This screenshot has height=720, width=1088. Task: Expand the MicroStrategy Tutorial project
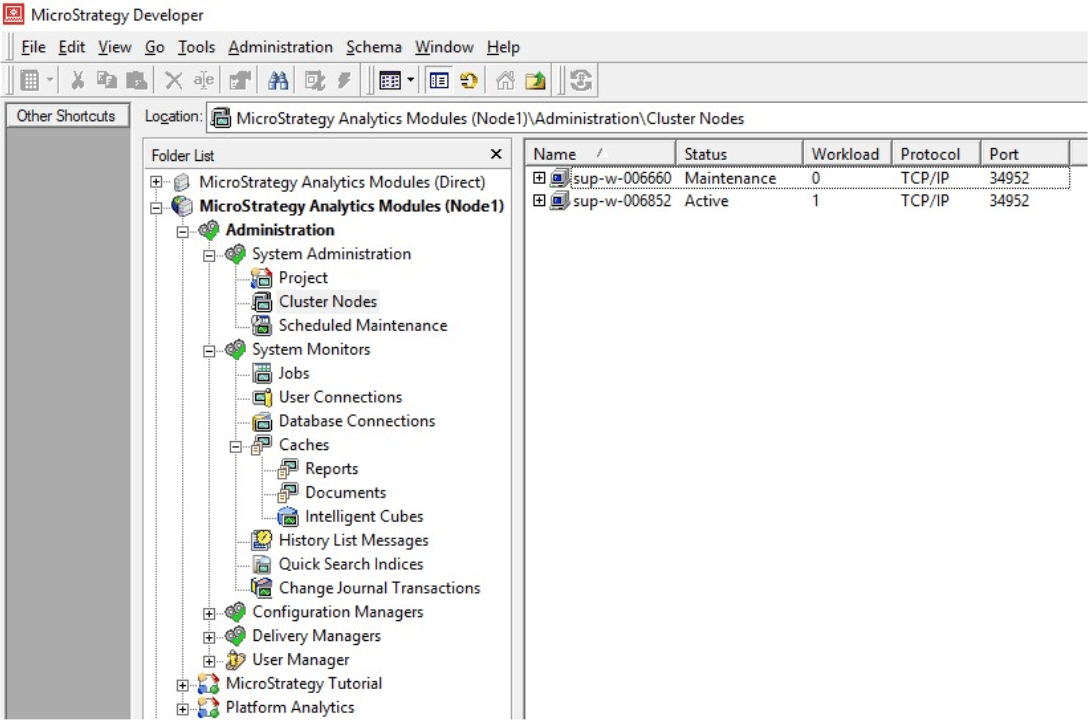coord(182,685)
